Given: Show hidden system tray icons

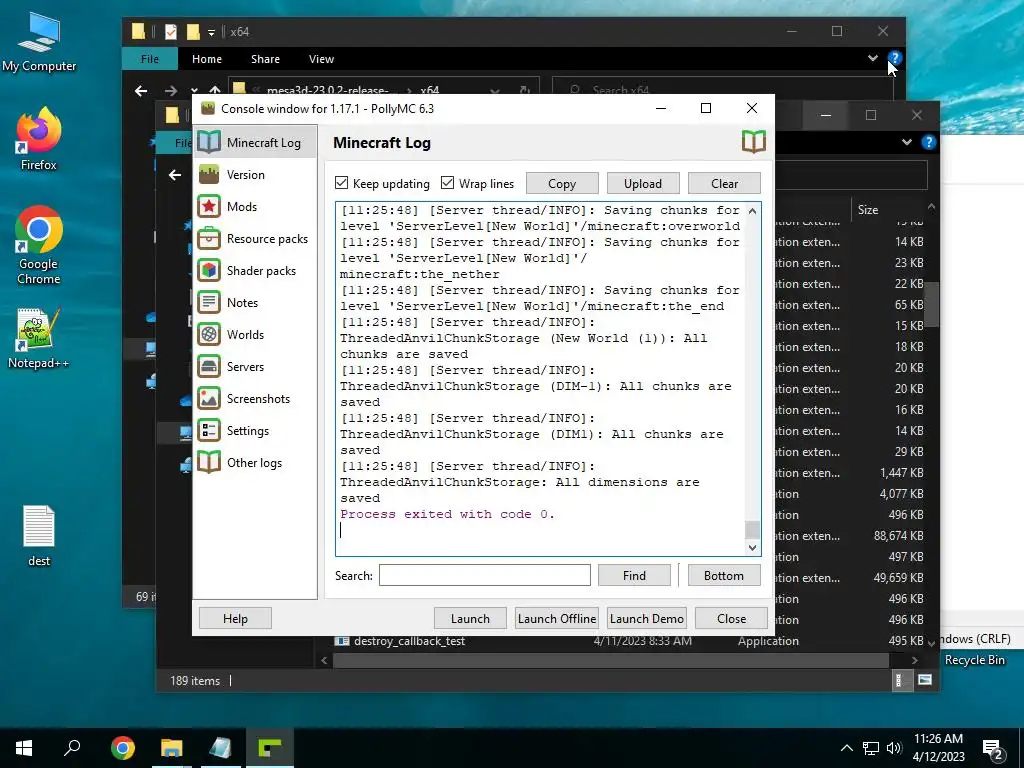Looking at the screenshot, I should tap(846, 748).
